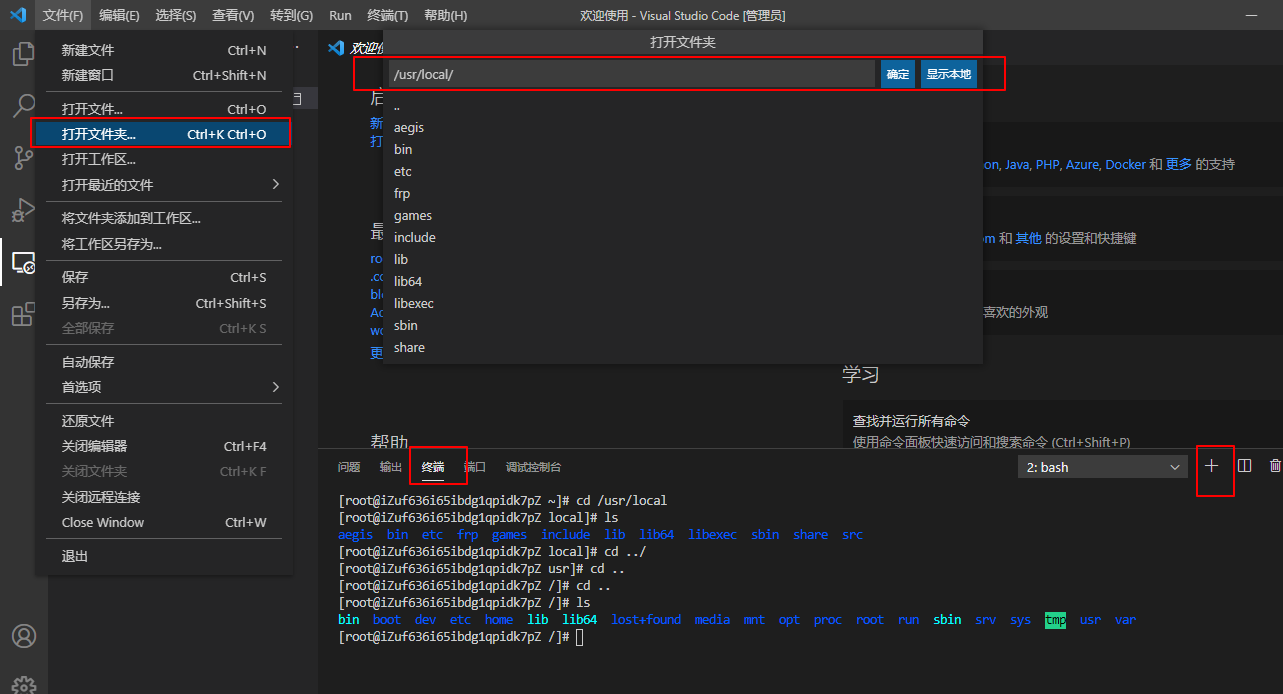1283x694 pixels.
Task: Click the VS Code logo icon
Action: pyautogui.click(x=17, y=15)
